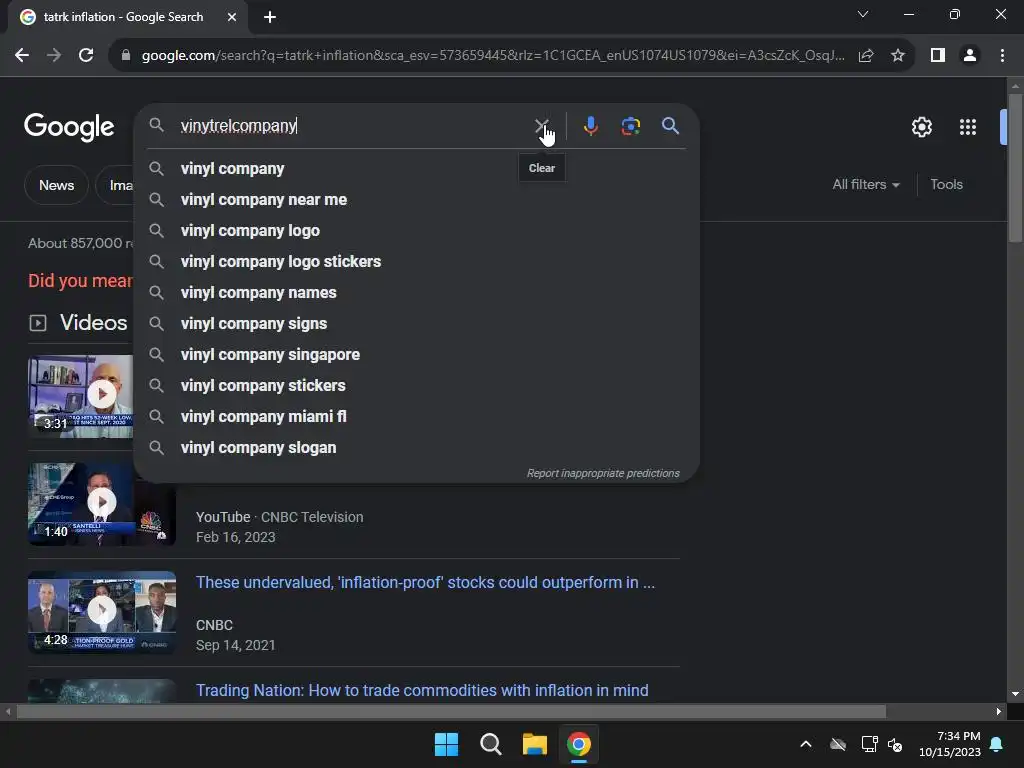Play the 4:28 video thumbnail
Screen dimensions: 1024x768
[102, 613]
